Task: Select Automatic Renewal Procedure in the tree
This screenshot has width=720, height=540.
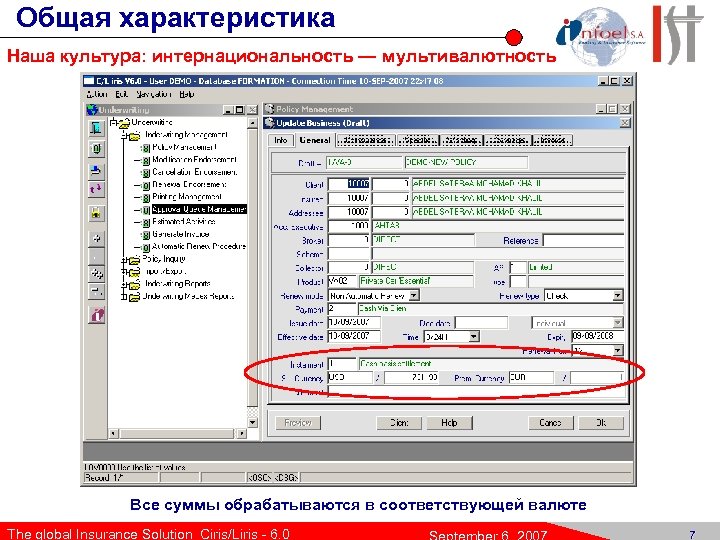Action: (x=199, y=247)
